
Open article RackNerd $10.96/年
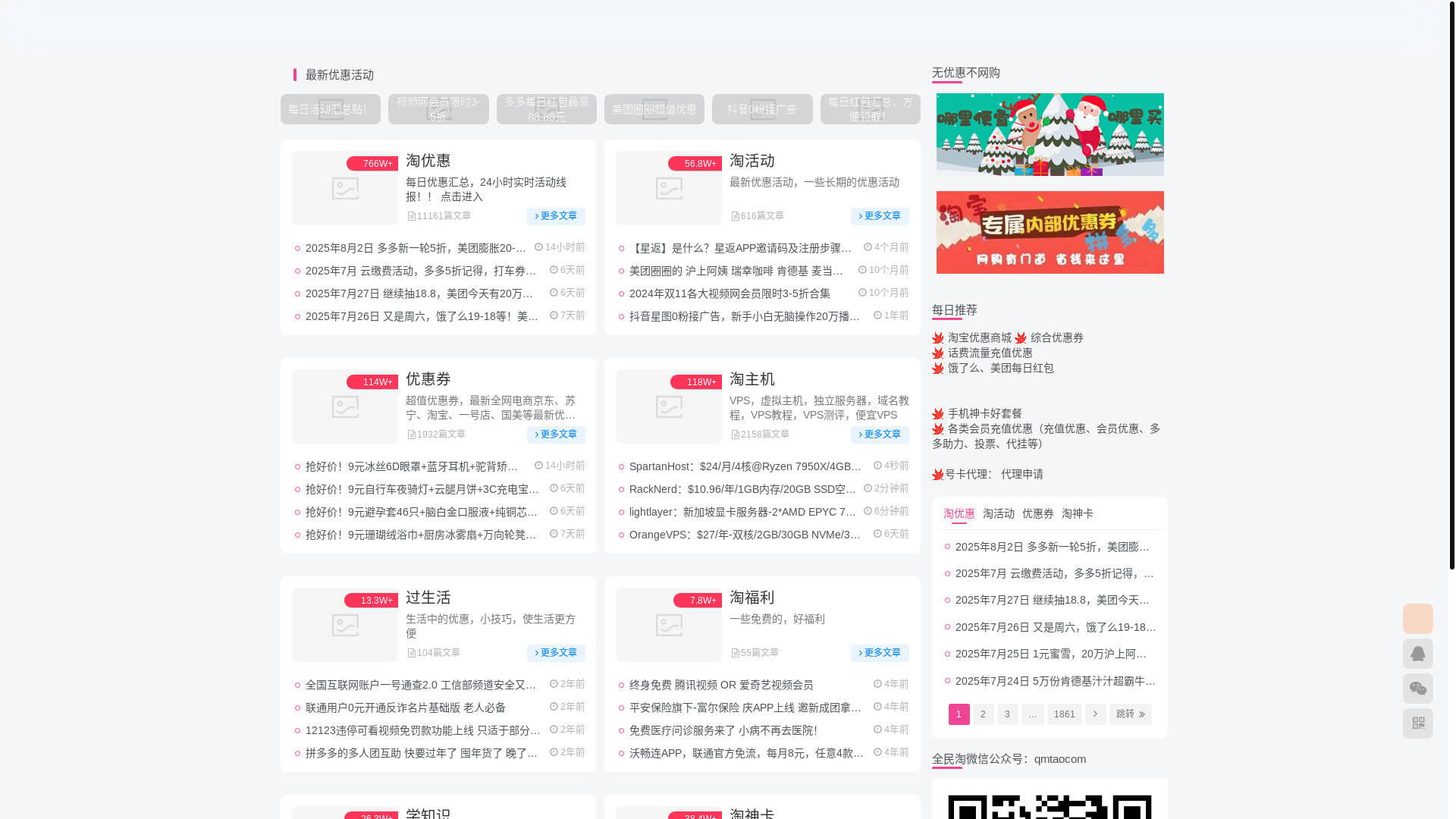742,489
